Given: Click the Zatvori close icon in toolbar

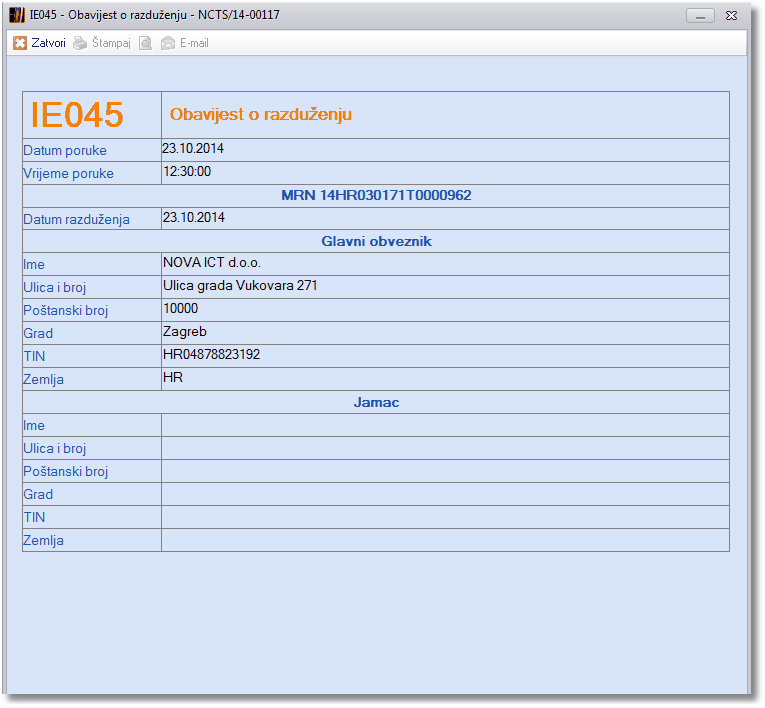Looking at the screenshot, I should [x=20, y=43].
